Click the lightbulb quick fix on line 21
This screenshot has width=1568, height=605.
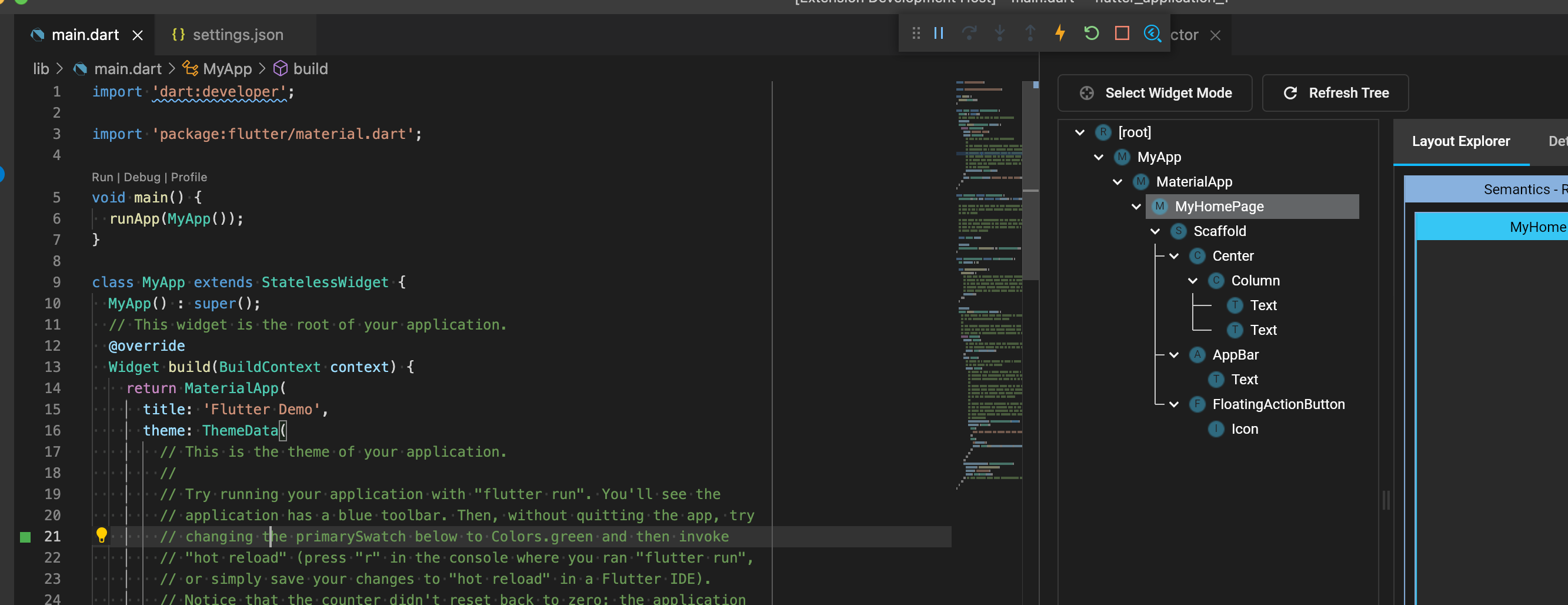pos(102,536)
